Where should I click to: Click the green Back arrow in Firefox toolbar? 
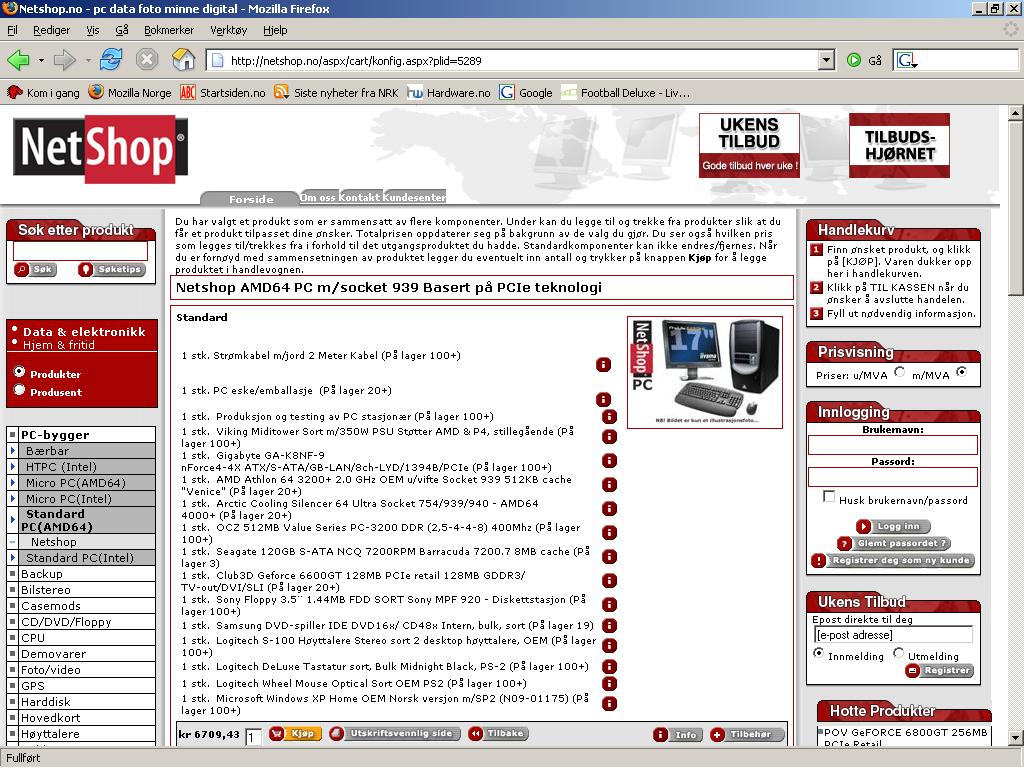[x=18, y=61]
